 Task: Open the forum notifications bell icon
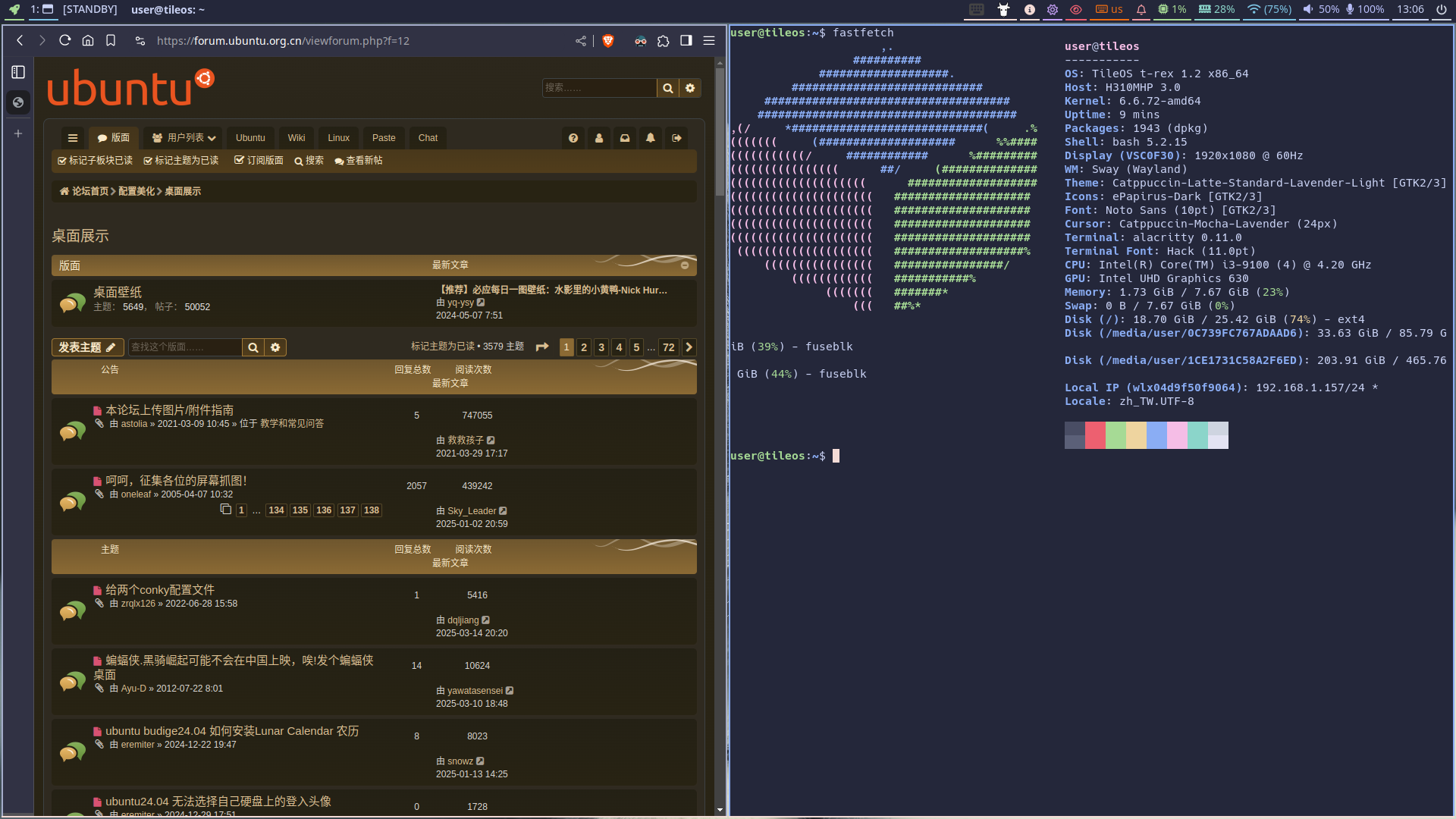651,138
